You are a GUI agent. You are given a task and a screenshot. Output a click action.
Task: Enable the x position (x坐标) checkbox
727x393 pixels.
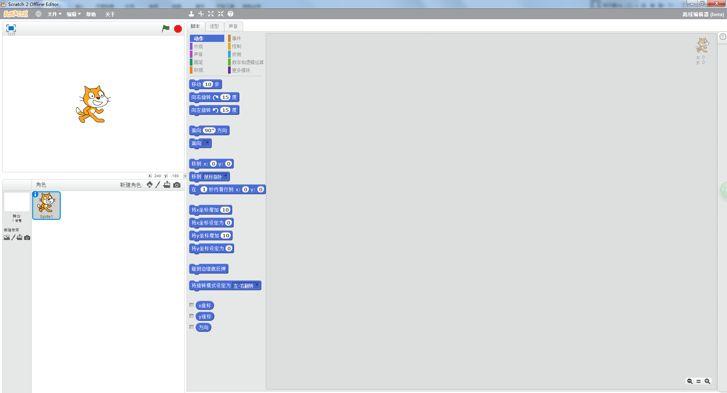191,305
